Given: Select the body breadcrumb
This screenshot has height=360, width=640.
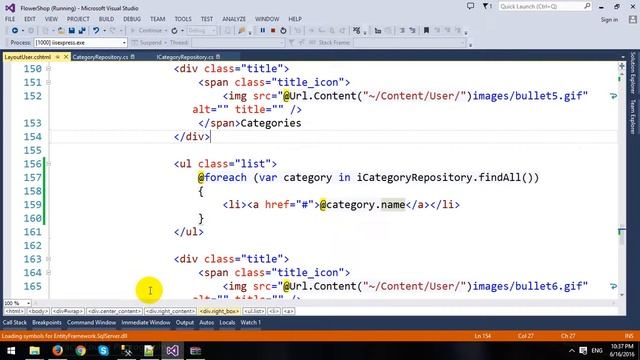Looking at the screenshot, I should [38, 311].
